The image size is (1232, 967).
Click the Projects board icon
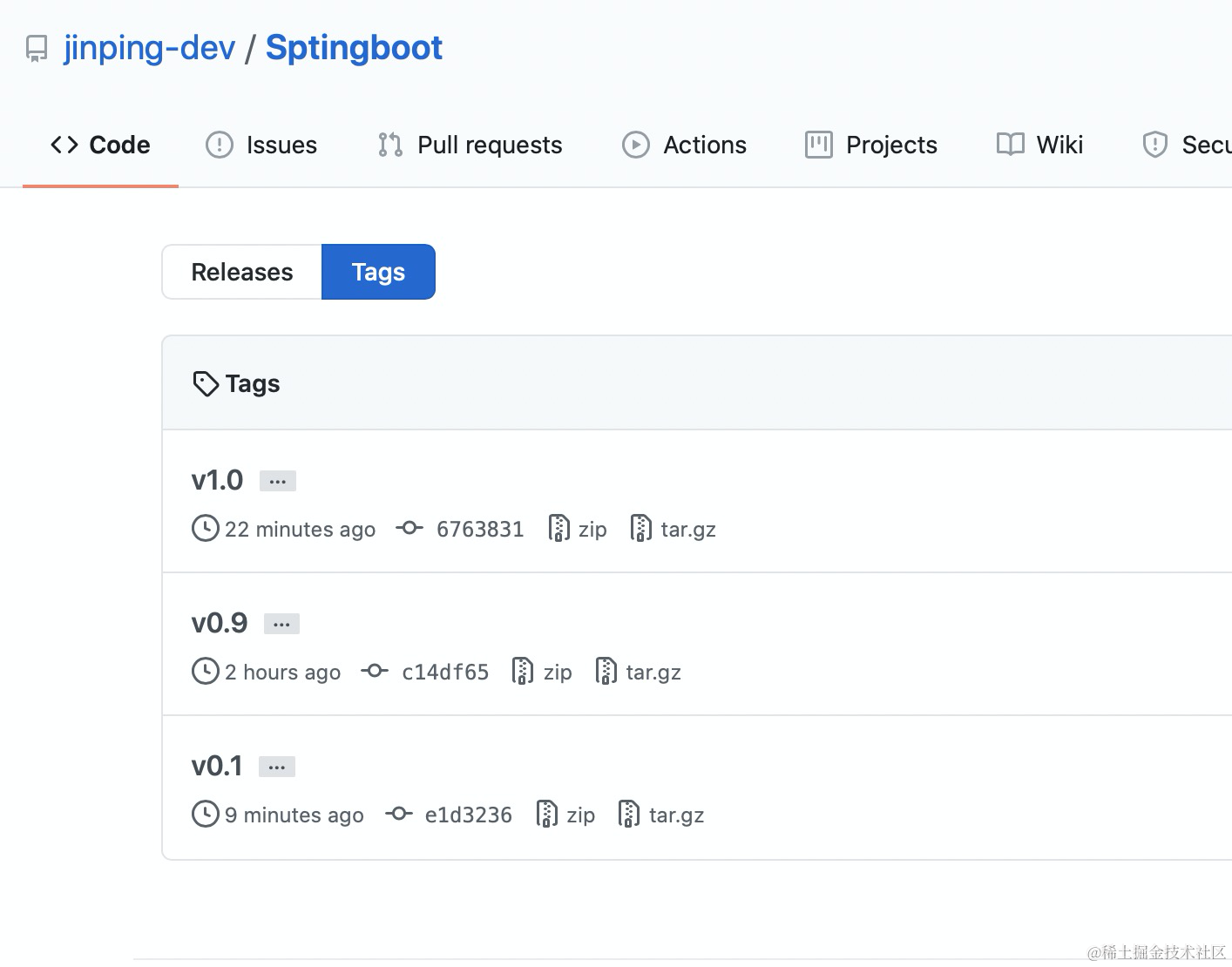819,145
